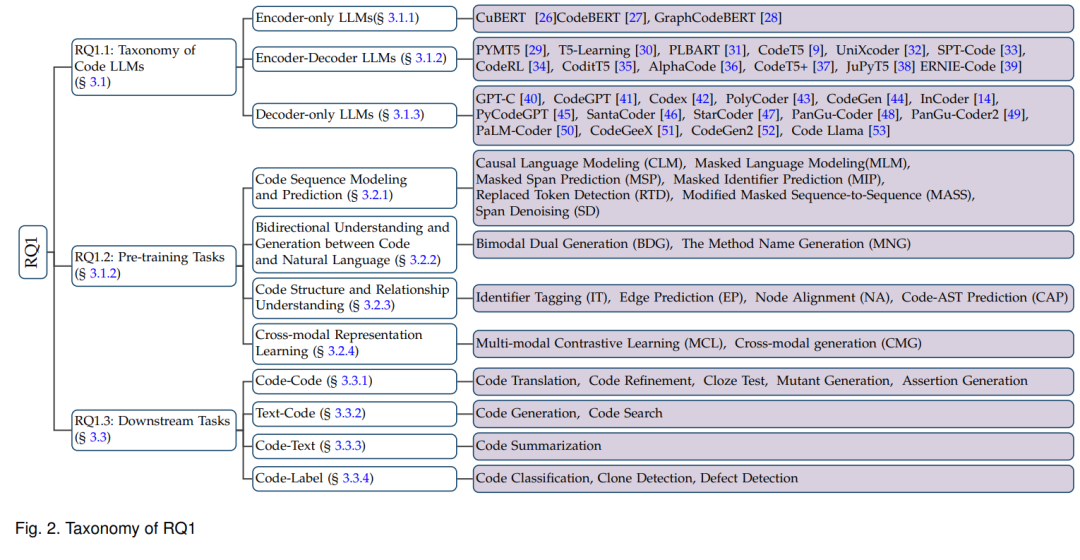Click 'Code Search' in Text-Code row
Image resolution: width=1080 pixels, height=560 pixels.
click(625, 413)
